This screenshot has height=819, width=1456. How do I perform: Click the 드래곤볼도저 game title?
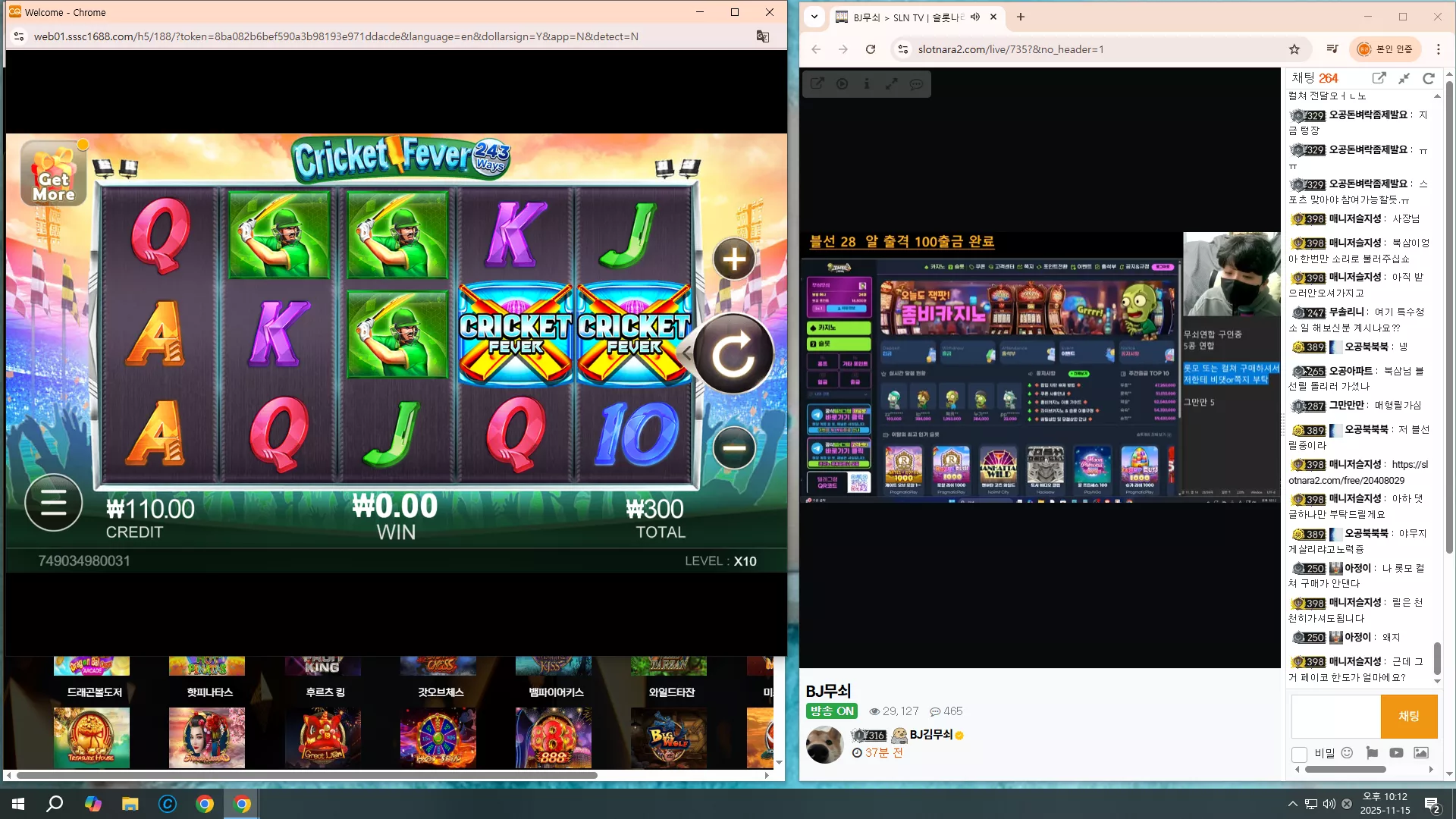click(95, 692)
